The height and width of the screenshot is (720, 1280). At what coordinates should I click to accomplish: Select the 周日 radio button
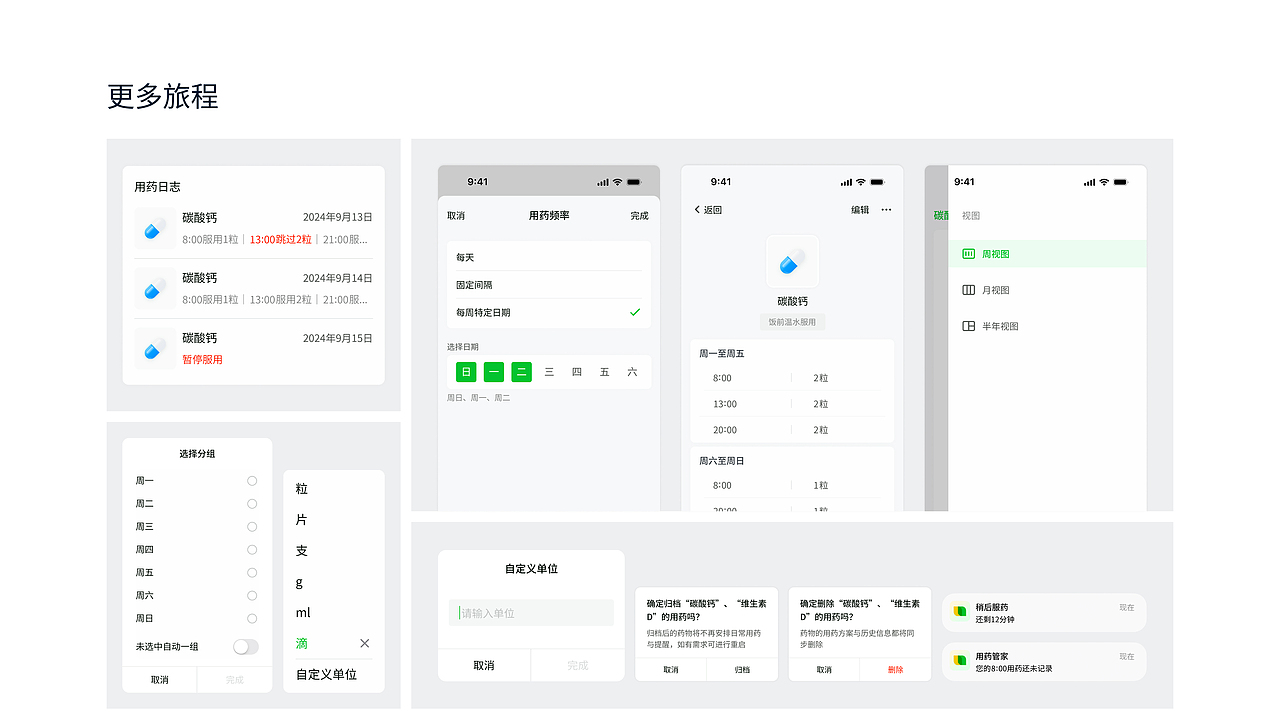point(252,619)
